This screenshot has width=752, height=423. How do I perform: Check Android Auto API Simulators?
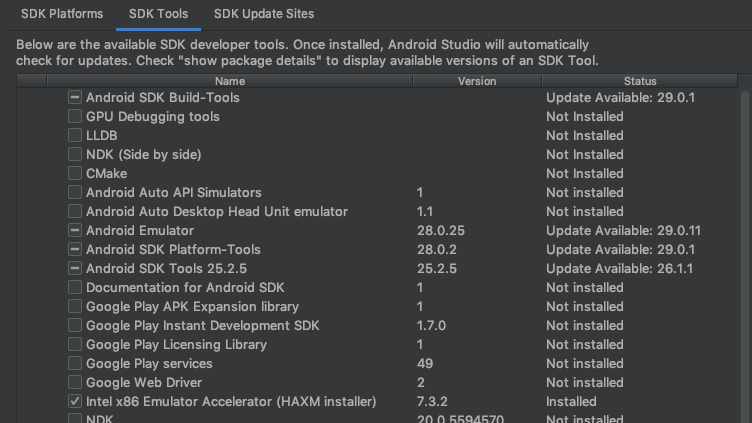click(75, 192)
